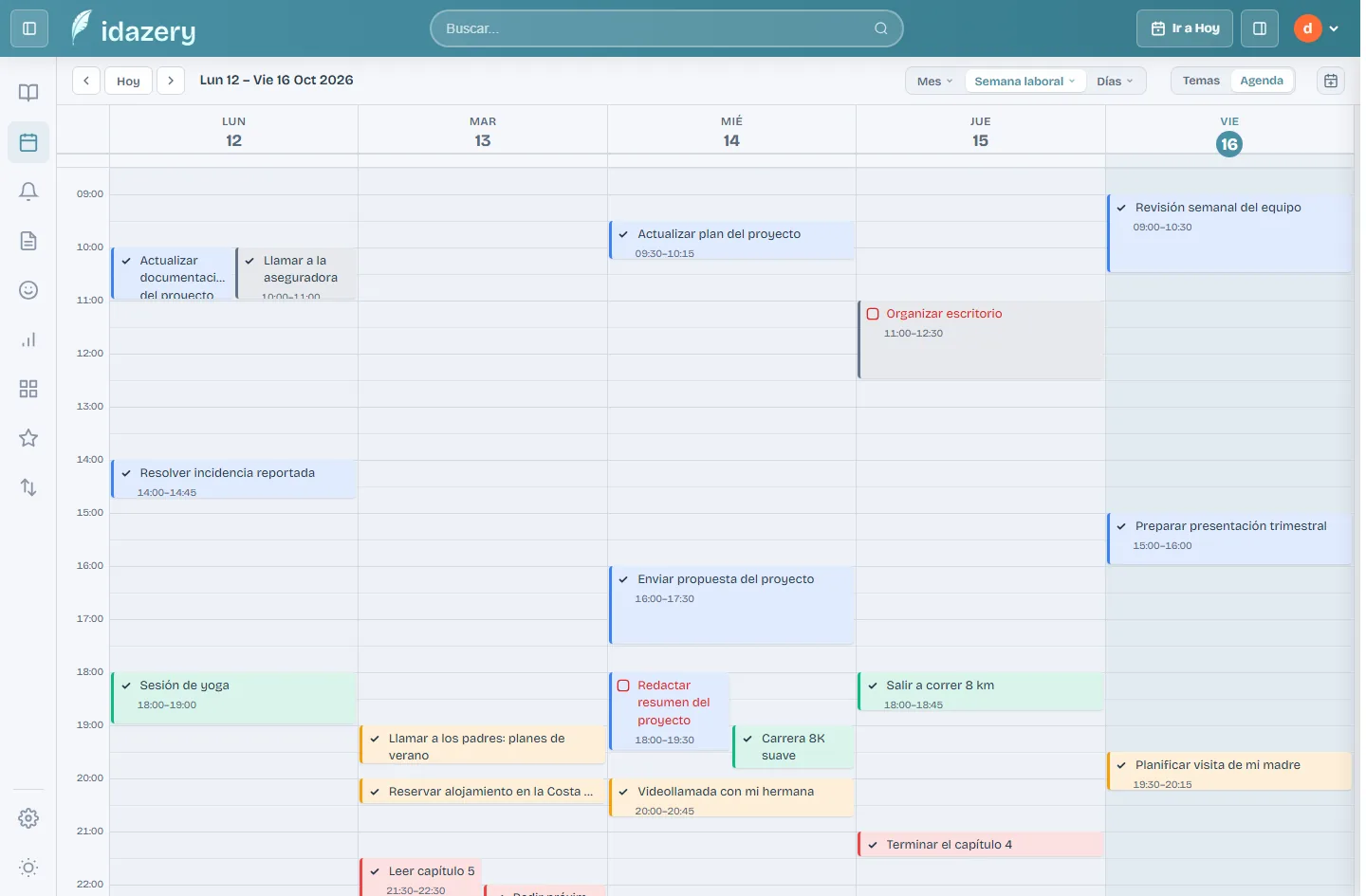Switch to the Temas tab
Image resolution: width=1366 pixels, height=896 pixels.
(x=1201, y=81)
